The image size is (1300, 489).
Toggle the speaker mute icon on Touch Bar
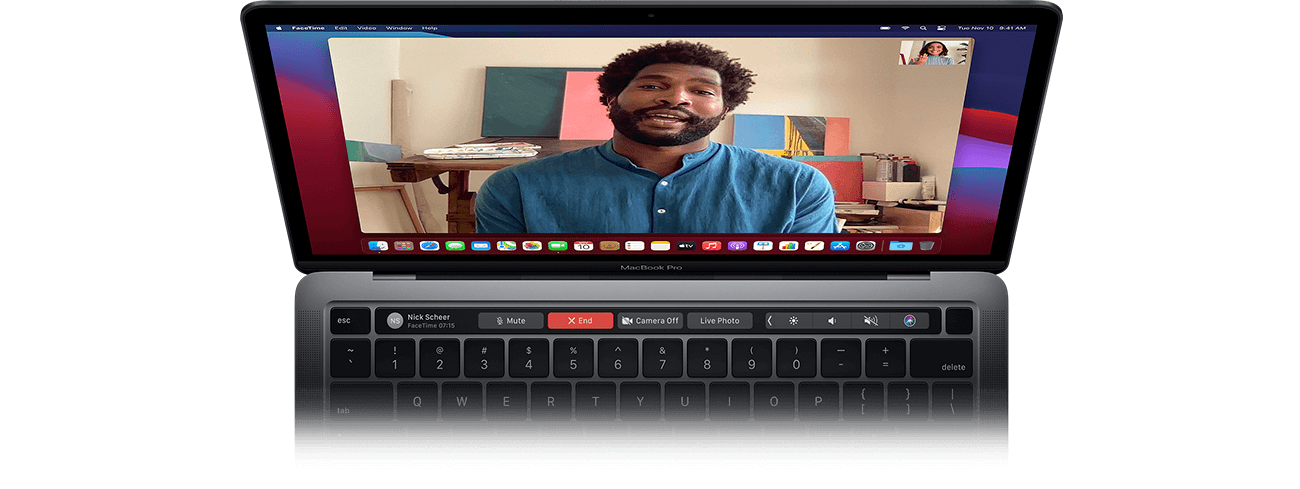pyautogui.click(x=870, y=321)
